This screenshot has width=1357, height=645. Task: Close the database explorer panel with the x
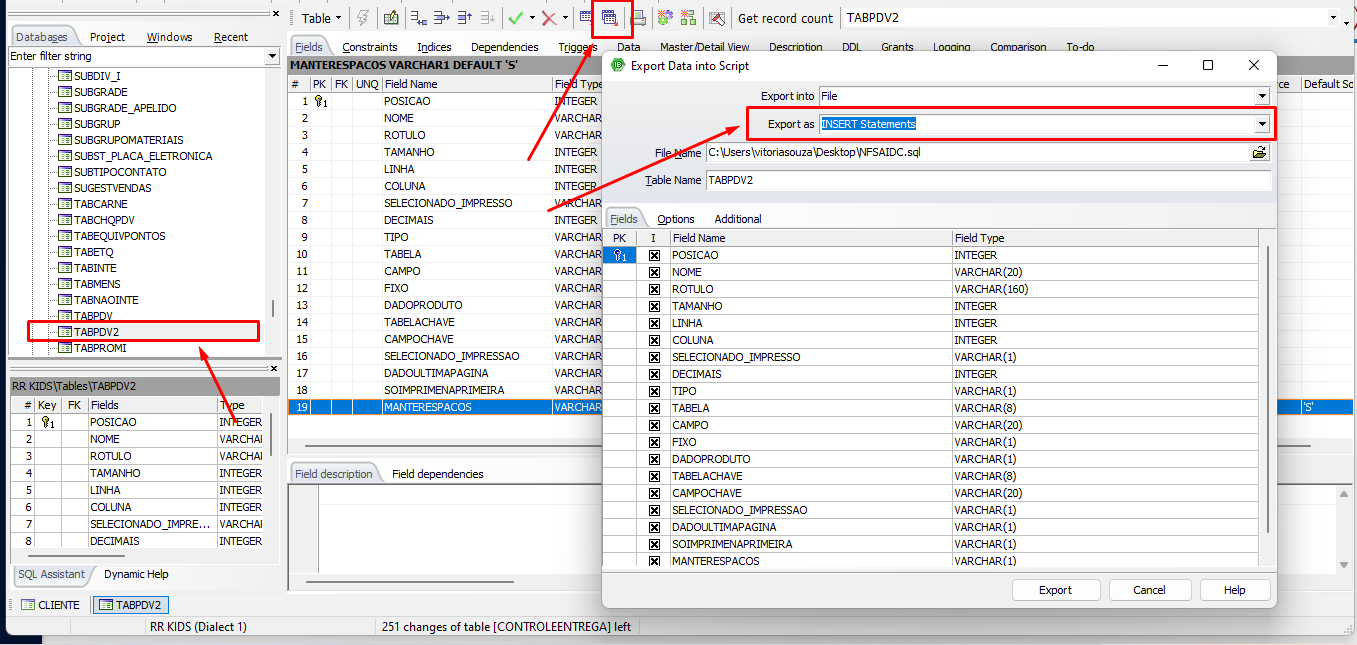coord(277,14)
